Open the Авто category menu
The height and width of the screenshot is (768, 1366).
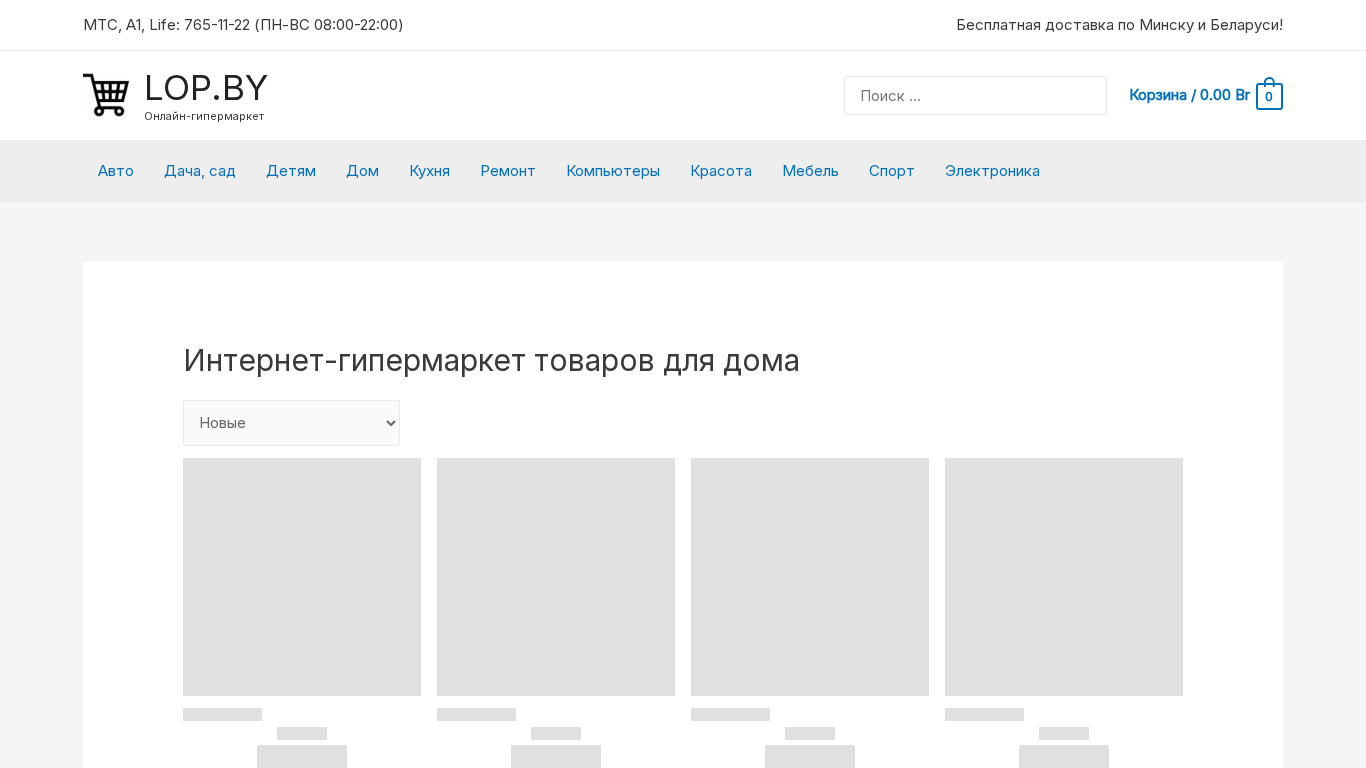tap(116, 171)
